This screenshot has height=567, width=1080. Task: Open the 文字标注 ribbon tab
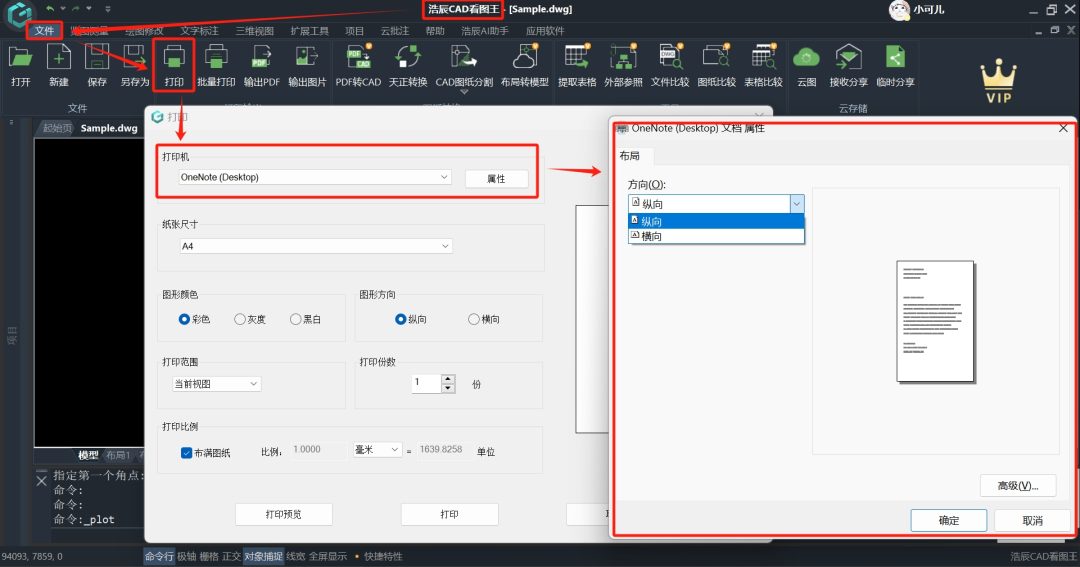pos(199,31)
